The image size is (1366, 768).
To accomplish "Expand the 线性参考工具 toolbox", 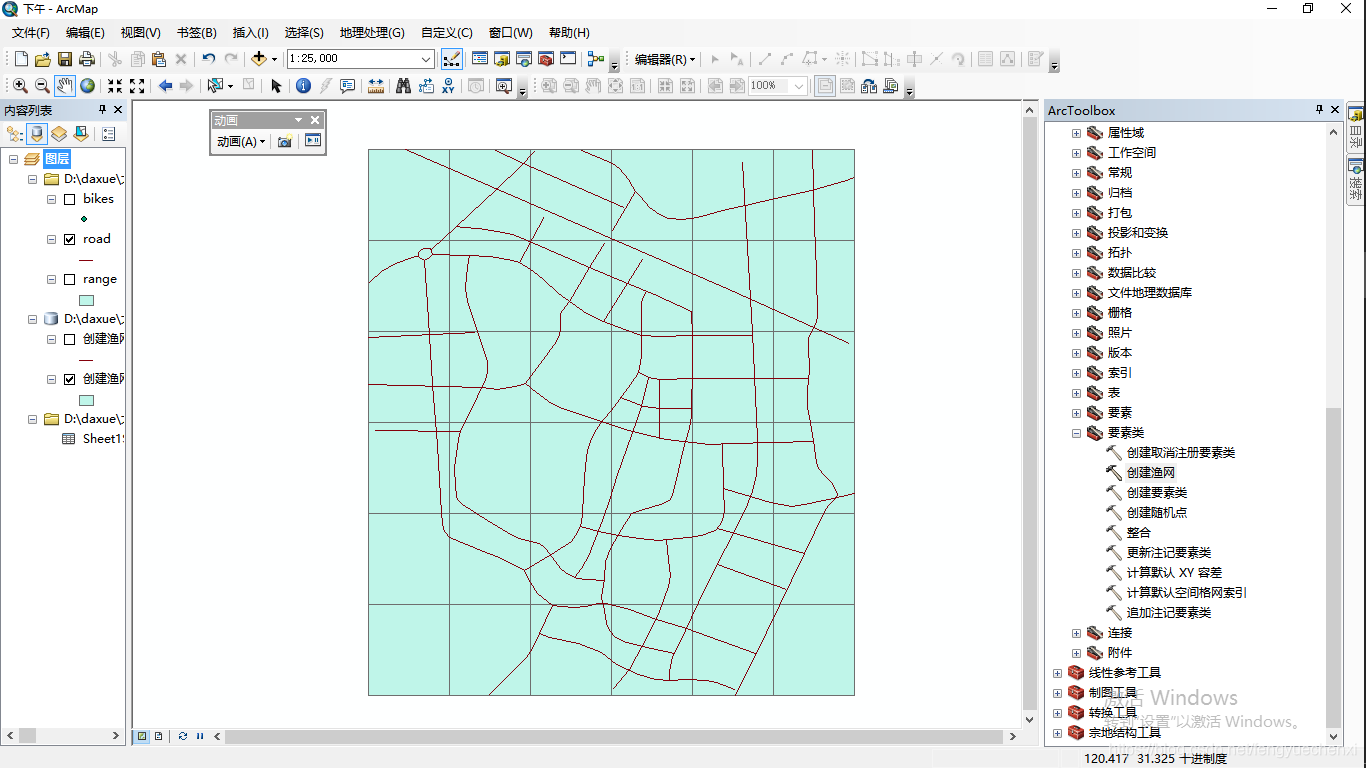I will point(1057,673).
